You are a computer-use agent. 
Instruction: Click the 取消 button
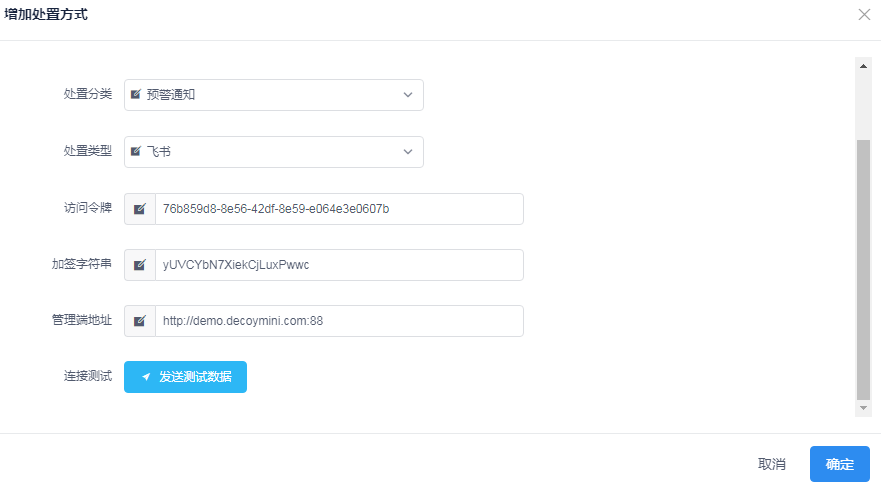pyautogui.click(x=771, y=464)
